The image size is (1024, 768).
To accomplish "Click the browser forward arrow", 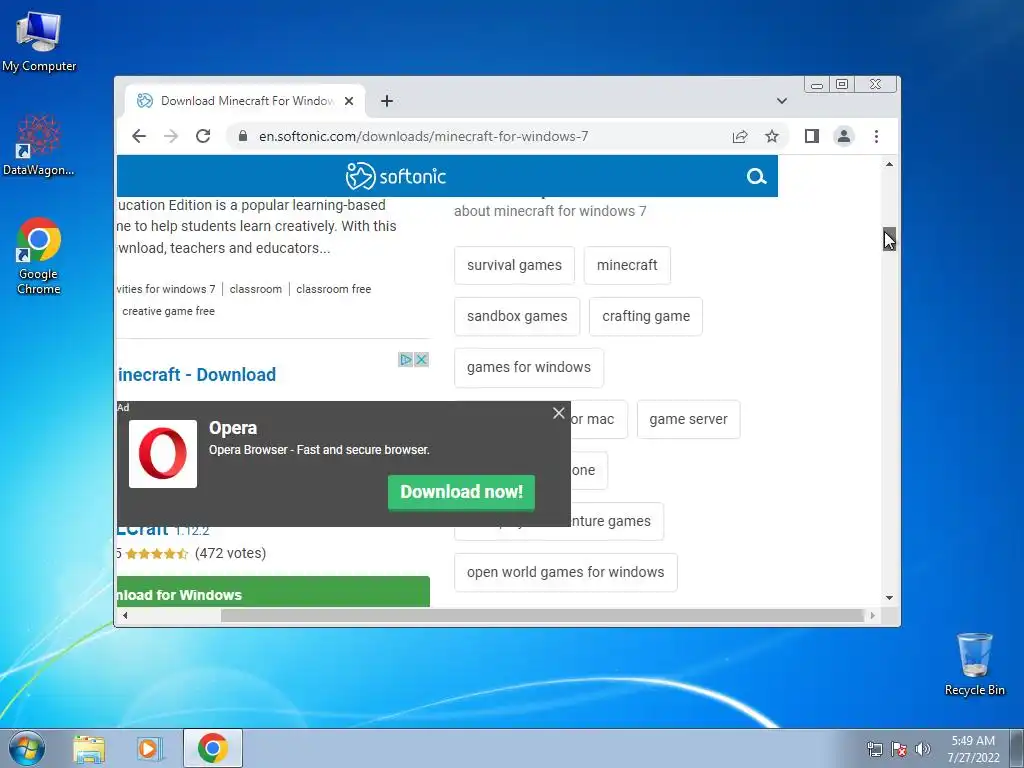I will click(x=171, y=136).
